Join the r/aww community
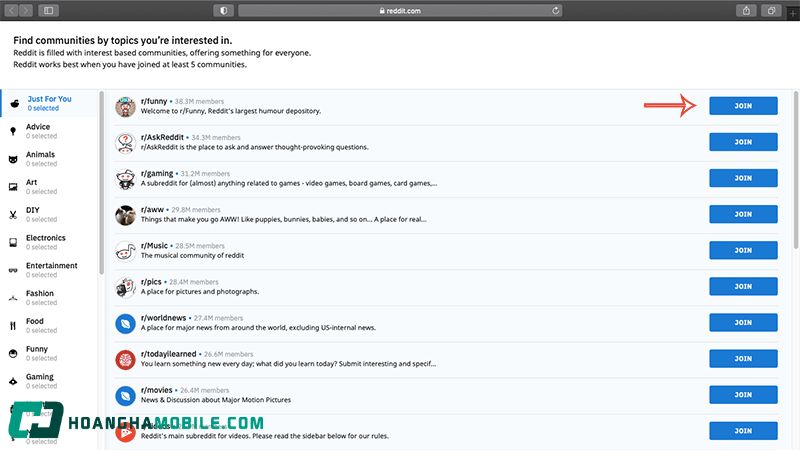This screenshot has width=800, height=450. 743,214
